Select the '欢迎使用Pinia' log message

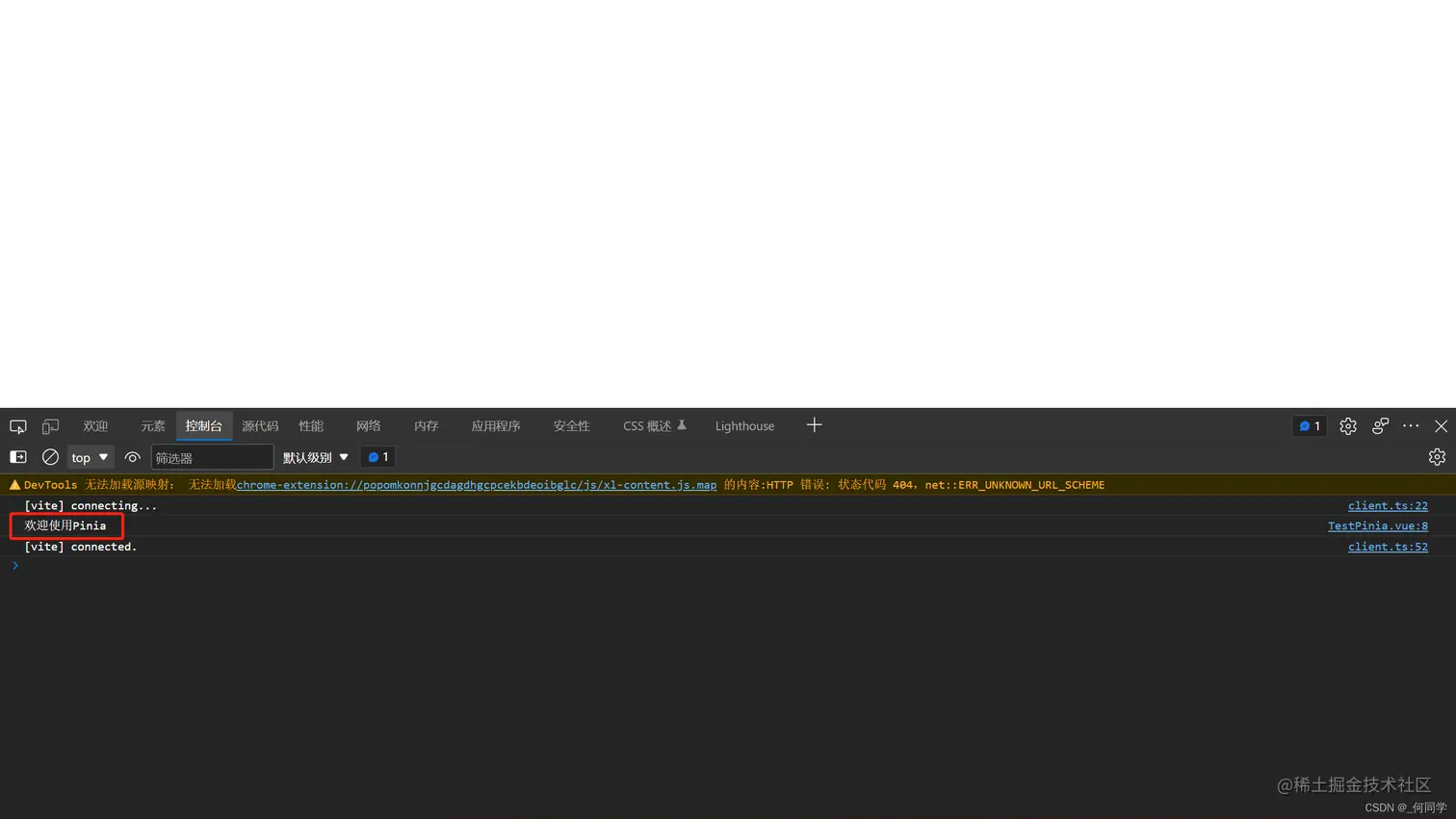65,525
